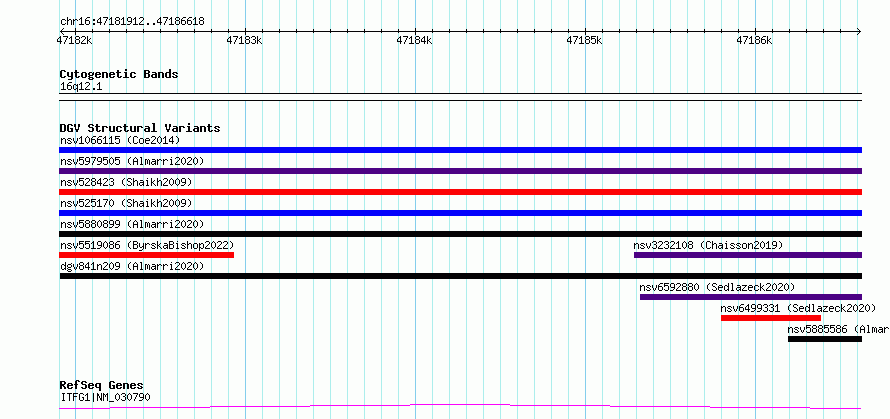Image resolution: width=890 pixels, height=419 pixels.
Task: Open dgv841n209 (Almarri2020) variant label
Action: pos(132,266)
